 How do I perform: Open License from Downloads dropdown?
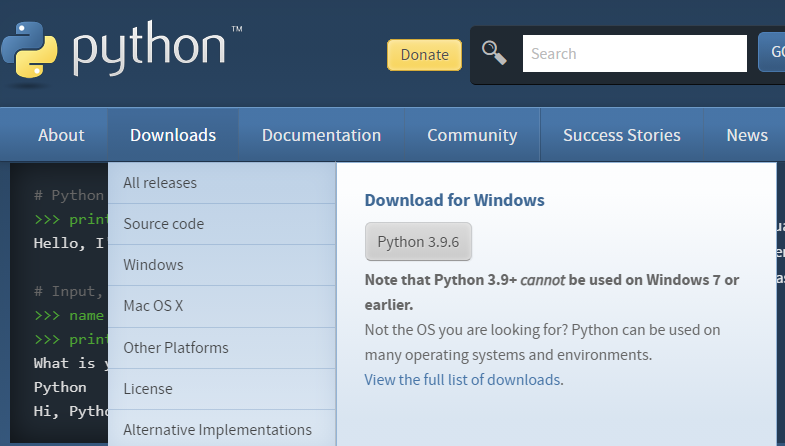click(222, 389)
